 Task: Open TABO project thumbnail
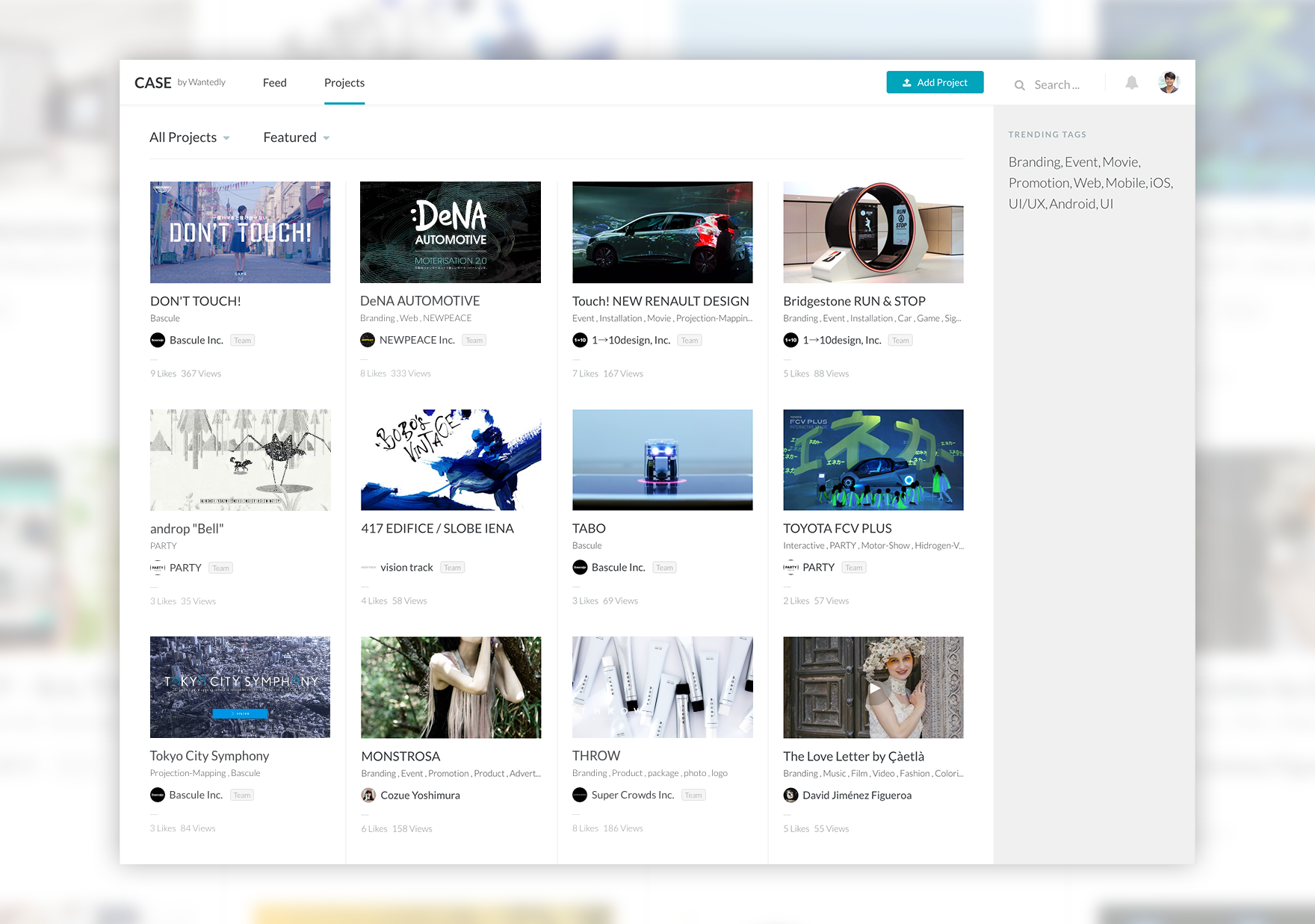coord(663,460)
